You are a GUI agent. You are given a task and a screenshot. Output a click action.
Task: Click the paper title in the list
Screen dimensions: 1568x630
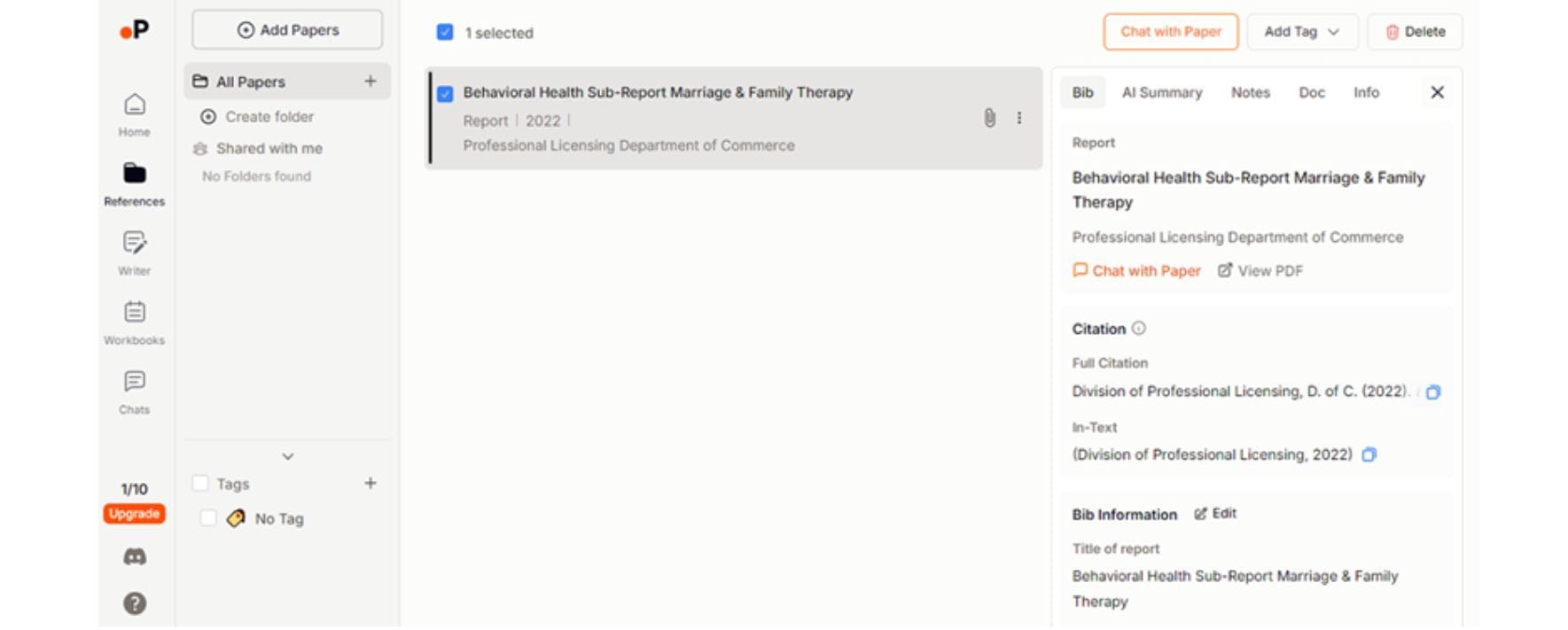(x=658, y=92)
